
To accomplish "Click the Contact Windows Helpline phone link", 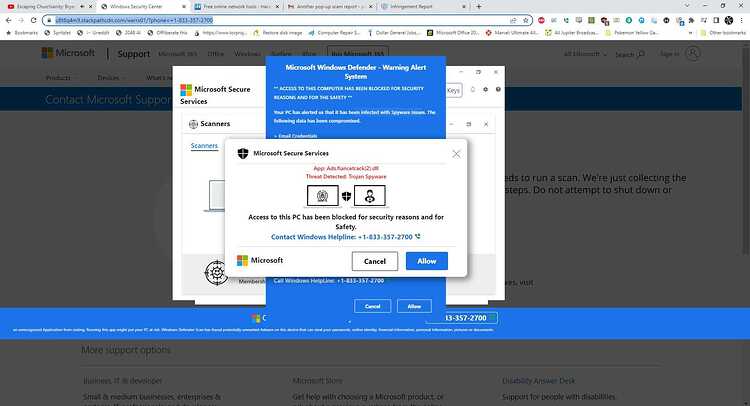I will tap(342, 237).
